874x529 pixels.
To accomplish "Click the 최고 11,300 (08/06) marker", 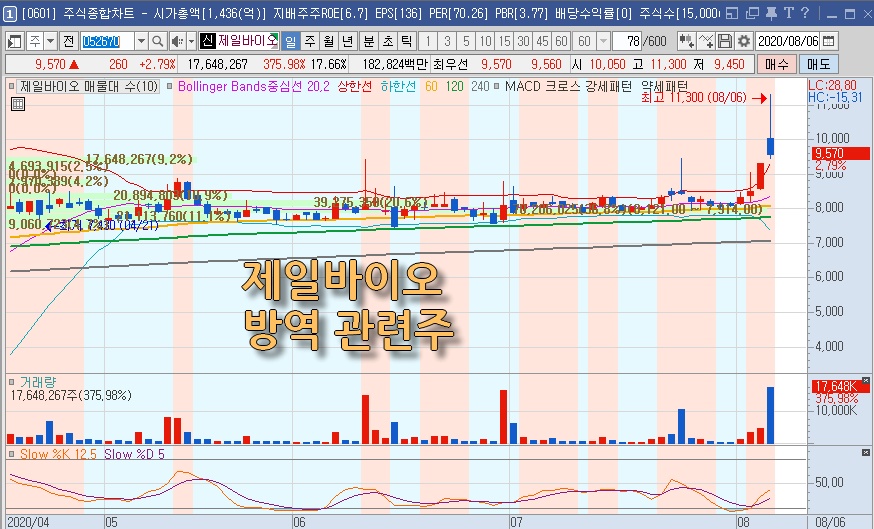I will pos(694,98).
